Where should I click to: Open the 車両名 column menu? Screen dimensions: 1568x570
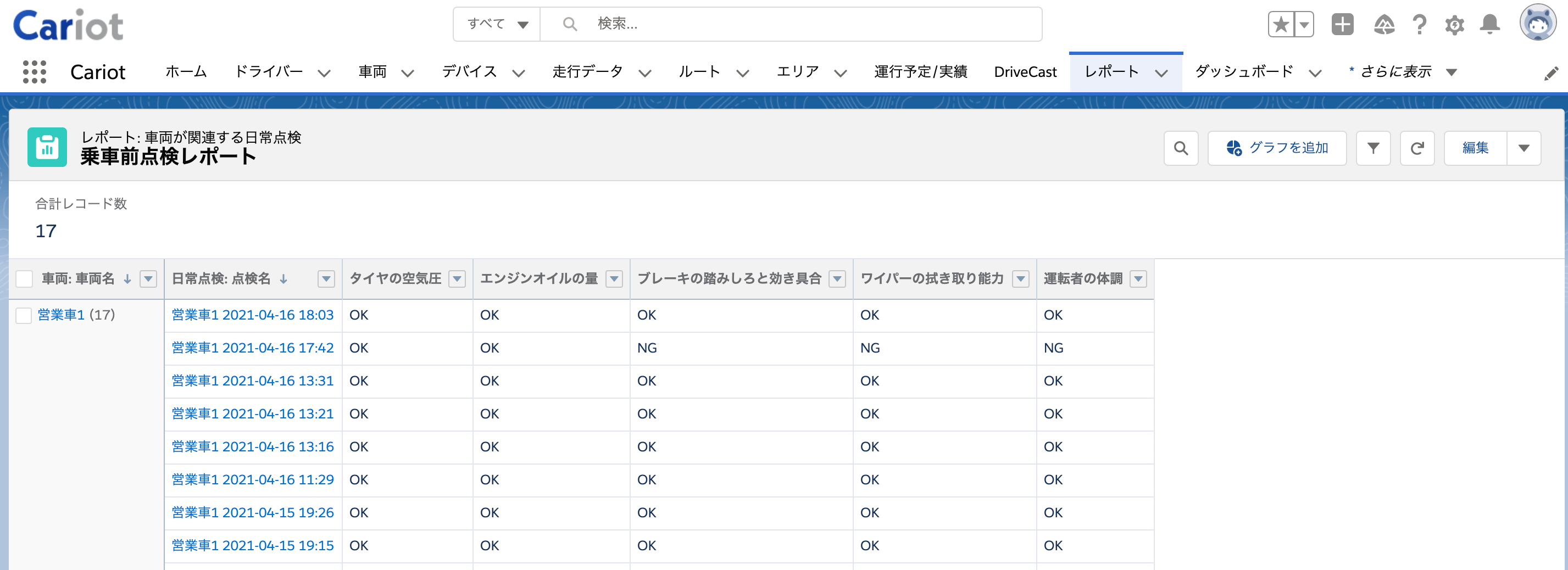pos(148,278)
